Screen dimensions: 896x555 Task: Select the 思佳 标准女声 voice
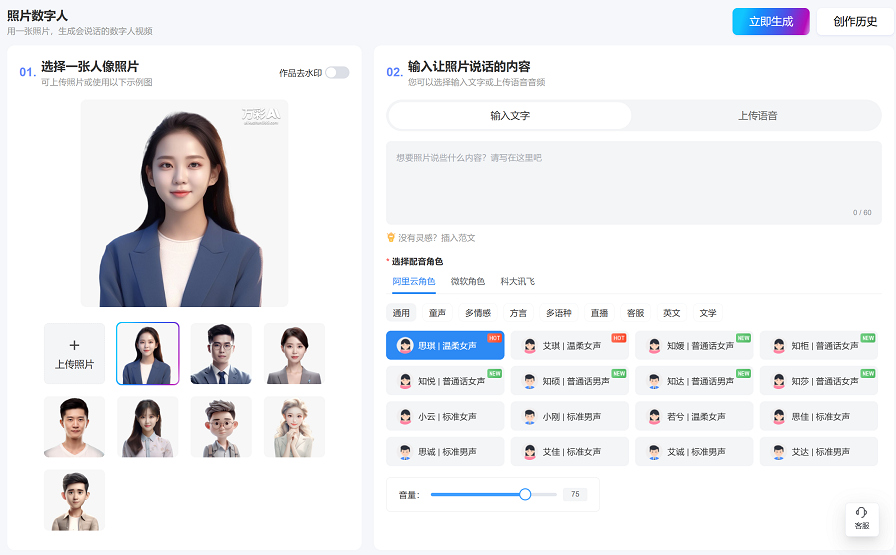tap(818, 416)
